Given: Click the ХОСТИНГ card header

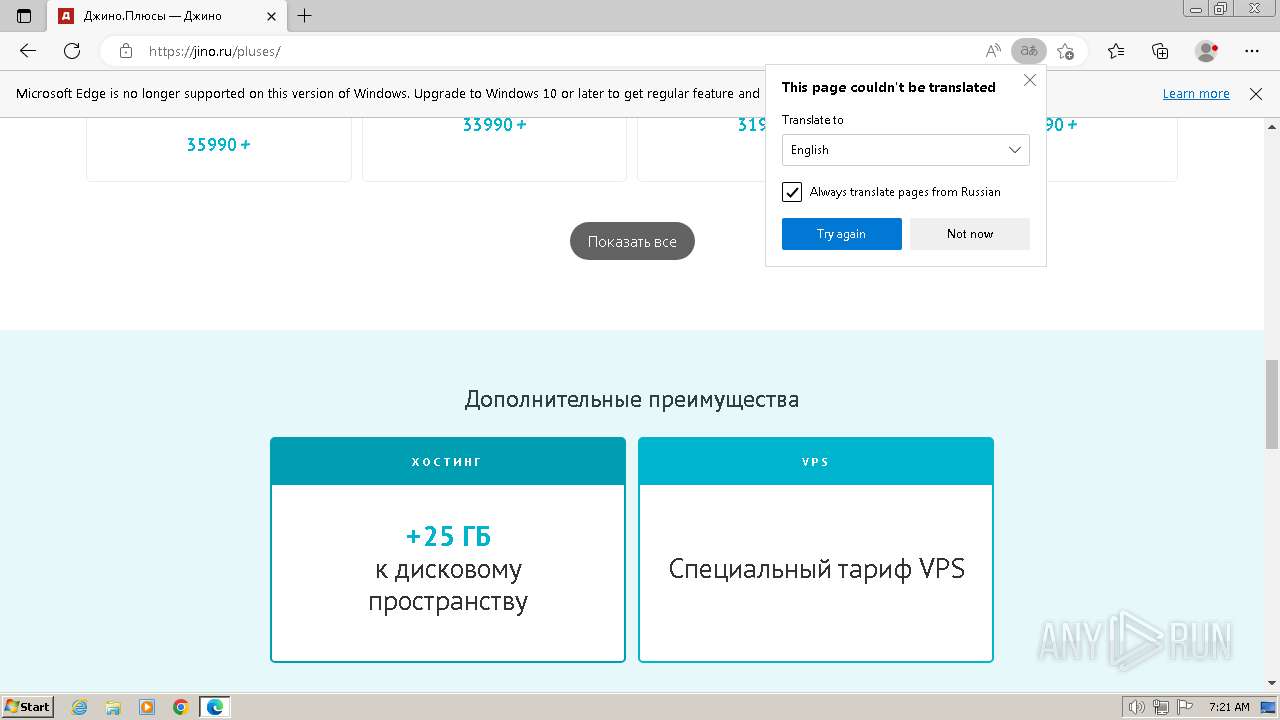Looking at the screenshot, I should pos(447,462).
